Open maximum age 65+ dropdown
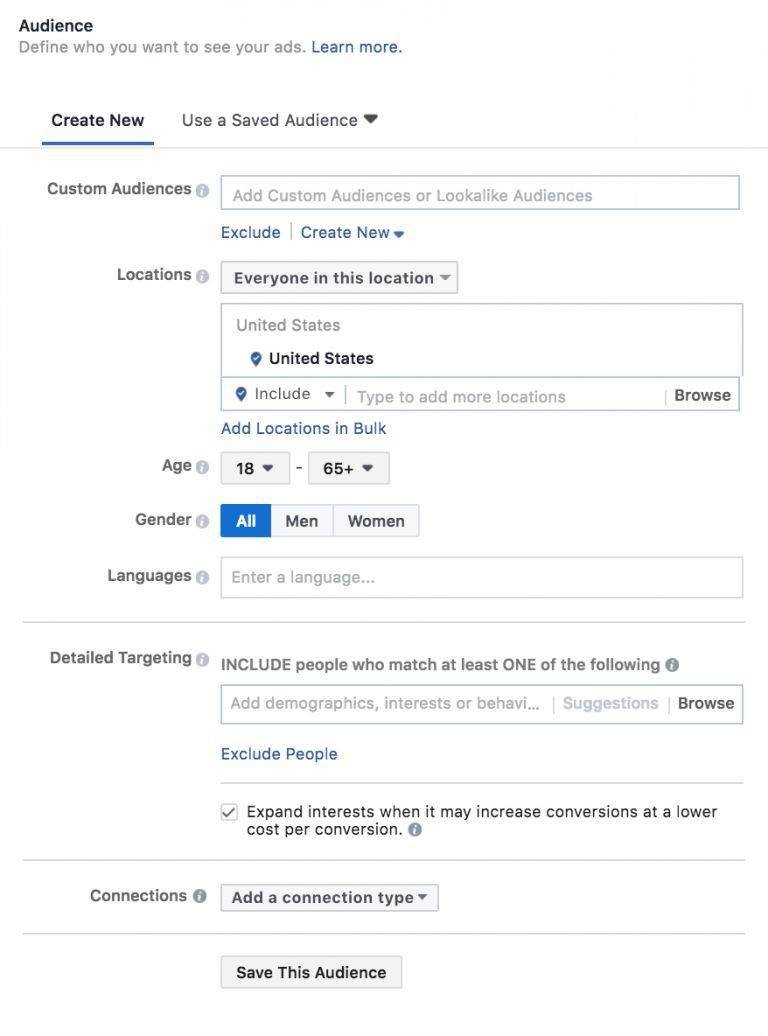 (348, 468)
